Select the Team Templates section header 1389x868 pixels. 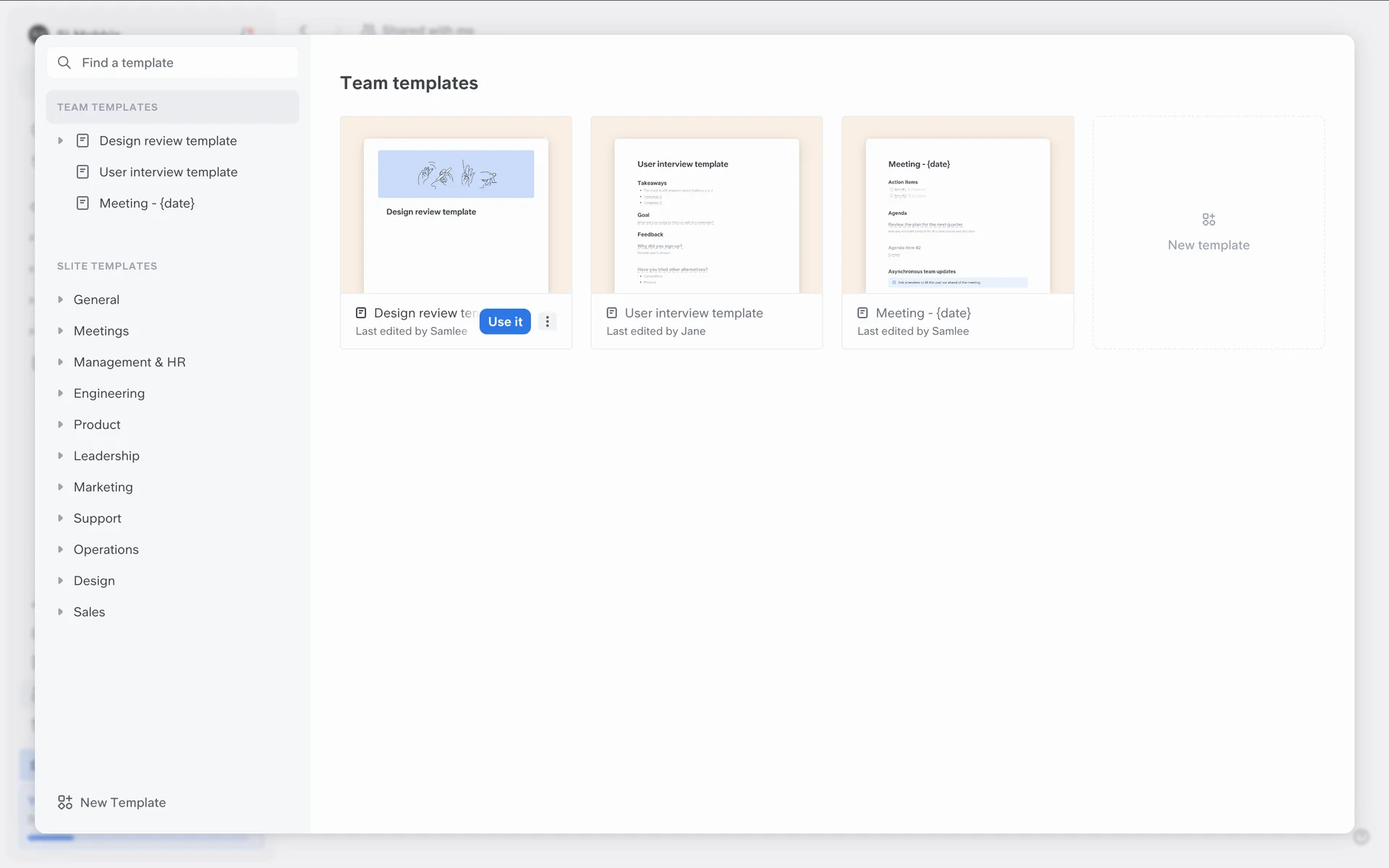[x=108, y=107]
